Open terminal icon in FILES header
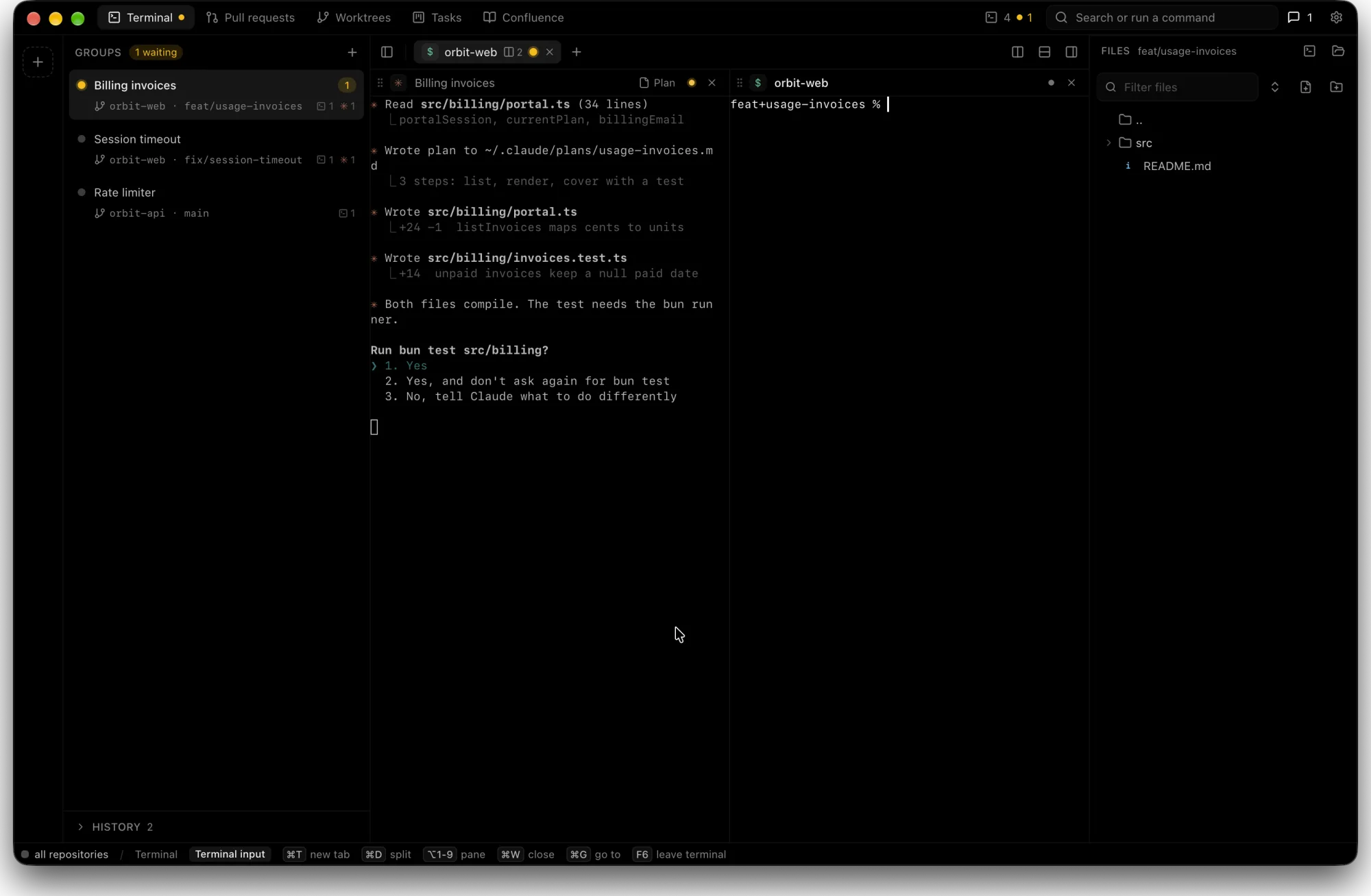This screenshot has width=1371, height=896. pos(1309,51)
